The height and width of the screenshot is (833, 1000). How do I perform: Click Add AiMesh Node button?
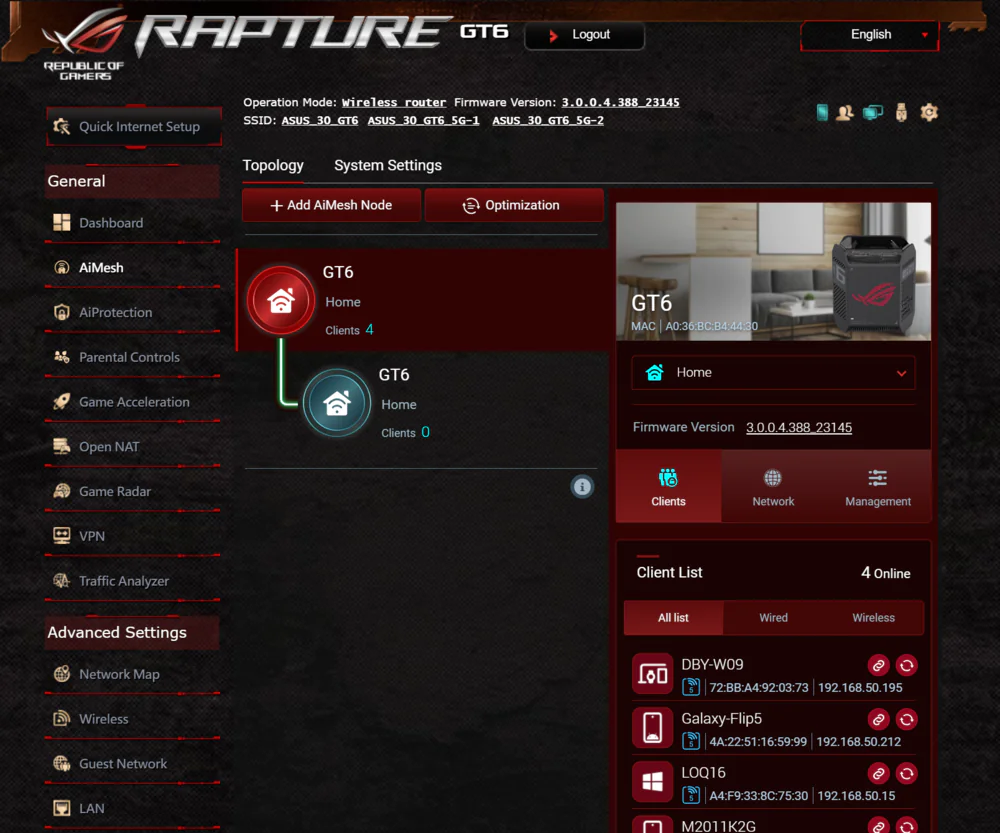pos(331,205)
